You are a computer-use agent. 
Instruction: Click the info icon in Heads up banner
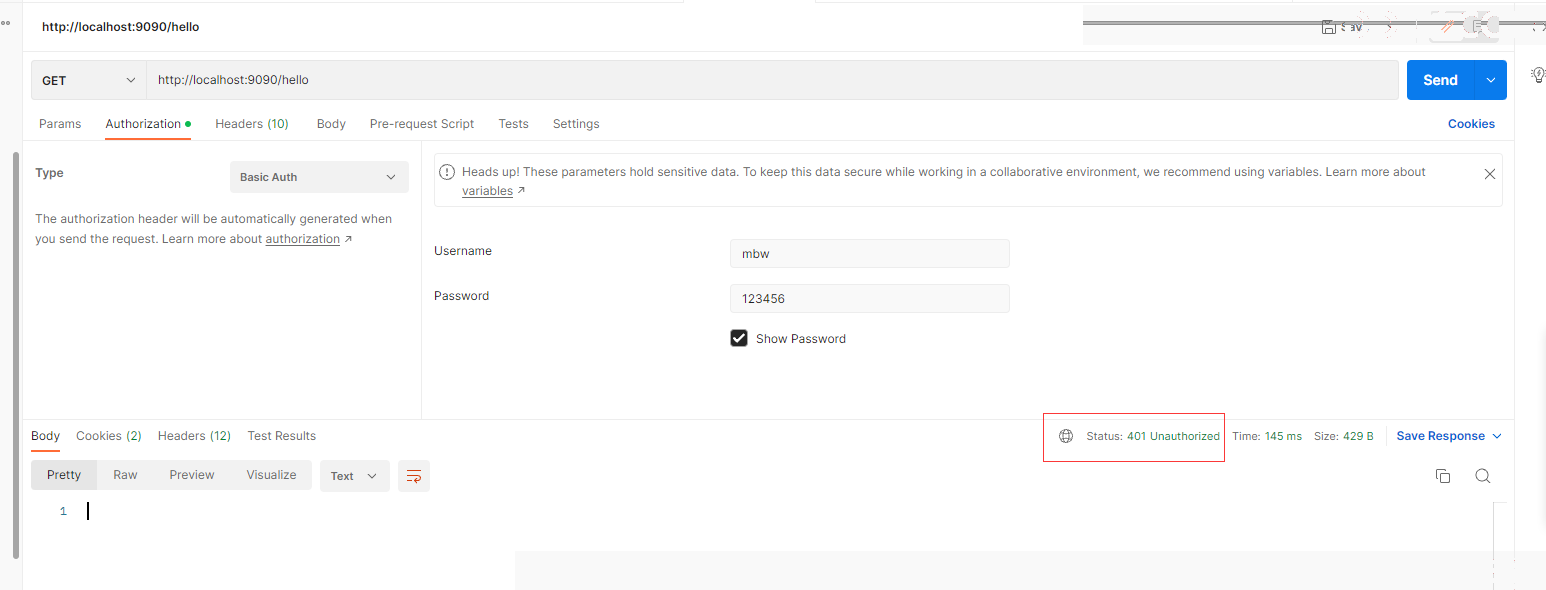tap(447, 172)
